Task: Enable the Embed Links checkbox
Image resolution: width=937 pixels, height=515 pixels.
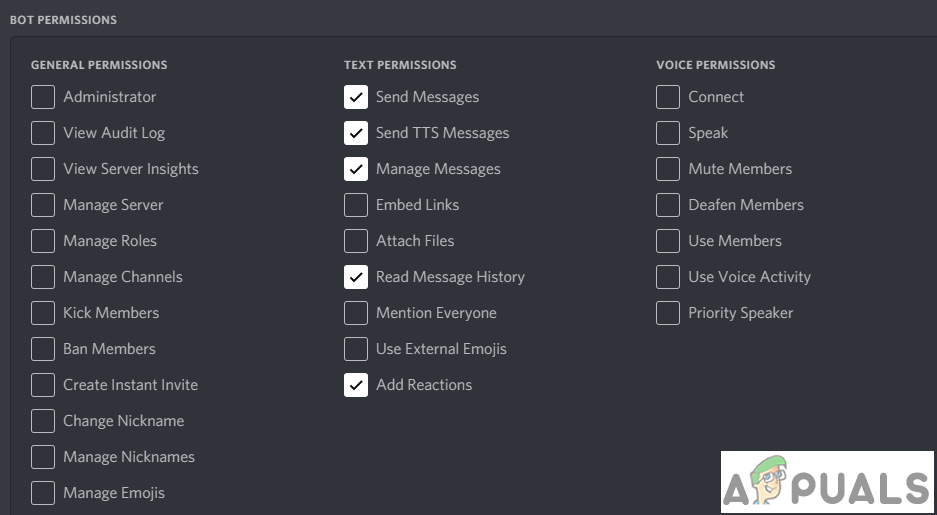Action: coord(356,205)
